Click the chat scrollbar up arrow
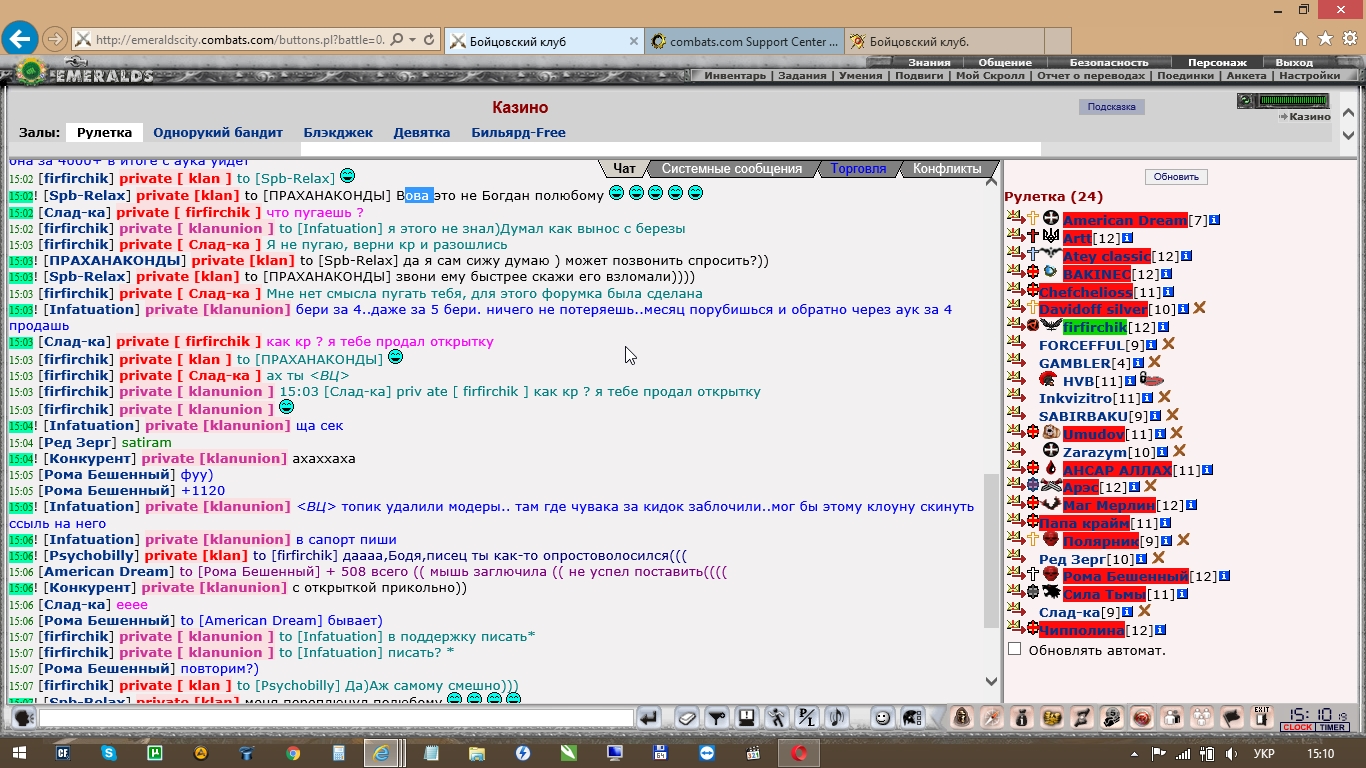1366x768 pixels. pyautogui.click(x=992, y=181)
